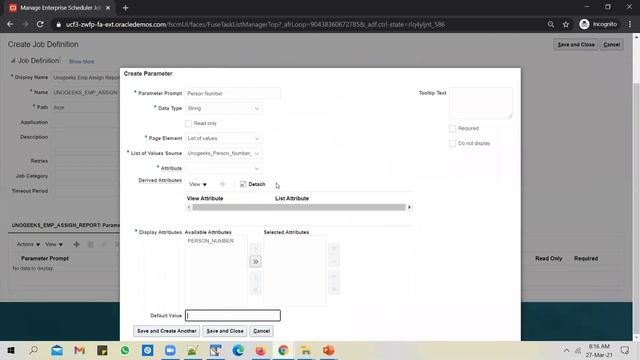
Task: Click the address bar URL
Action: point(255,24)
